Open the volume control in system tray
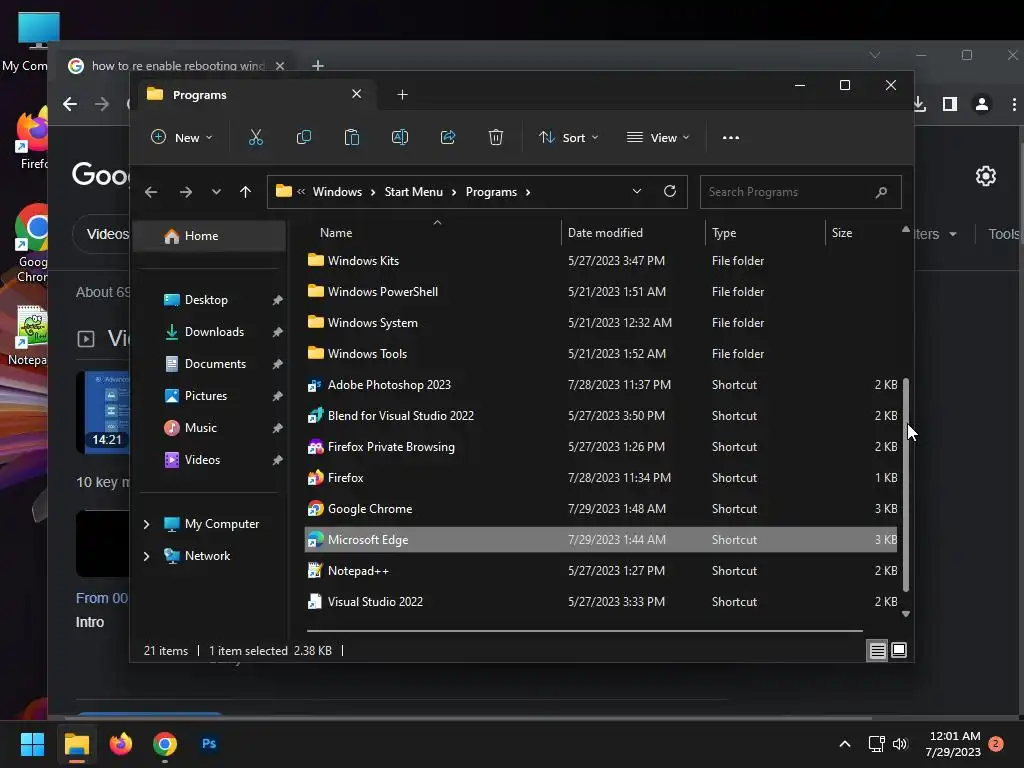Screen dimensions: 1024x768 900,744
